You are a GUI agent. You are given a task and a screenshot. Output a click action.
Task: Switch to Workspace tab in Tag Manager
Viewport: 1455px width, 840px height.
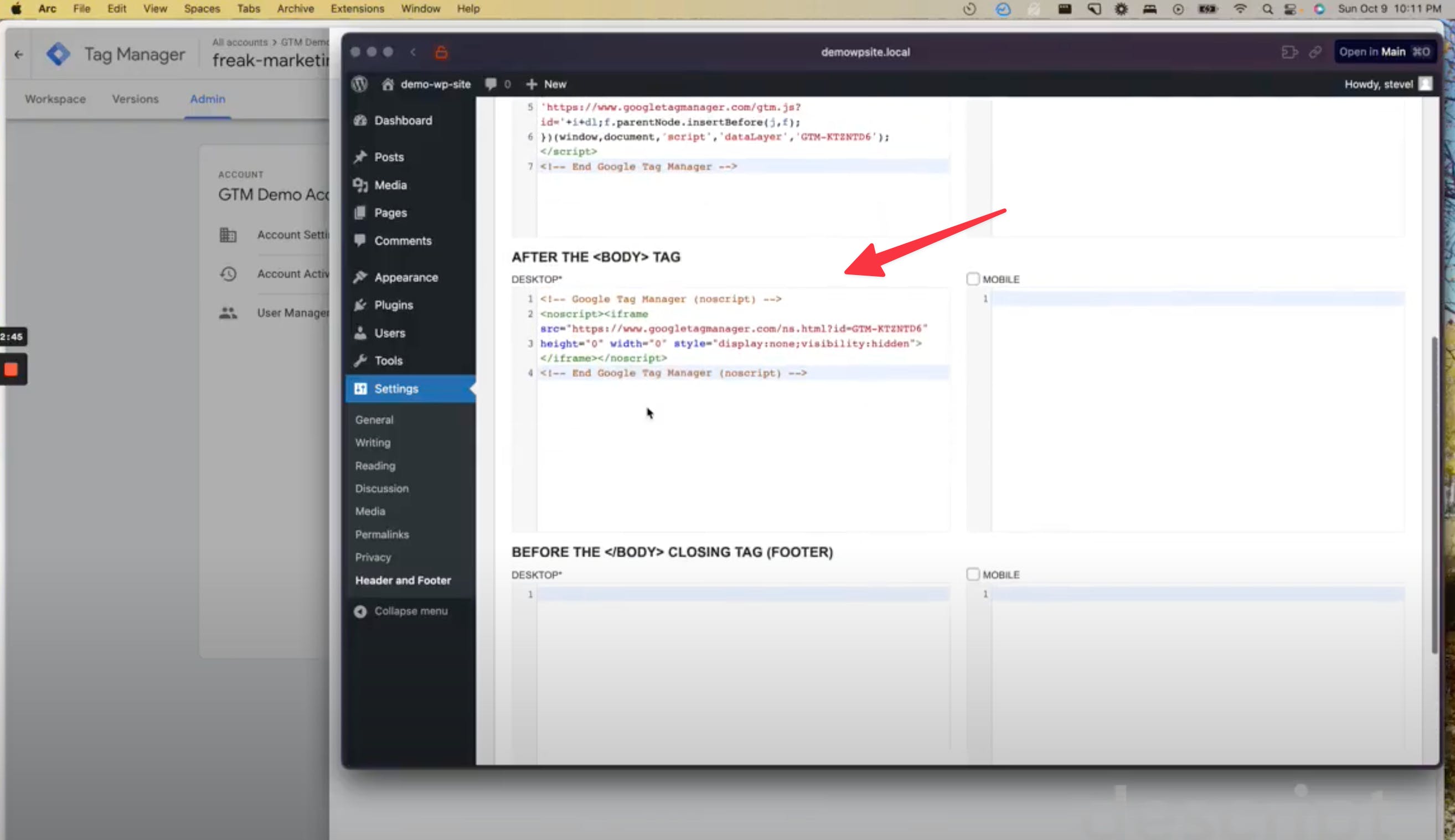pyautogui.click(x=55, y=99)
